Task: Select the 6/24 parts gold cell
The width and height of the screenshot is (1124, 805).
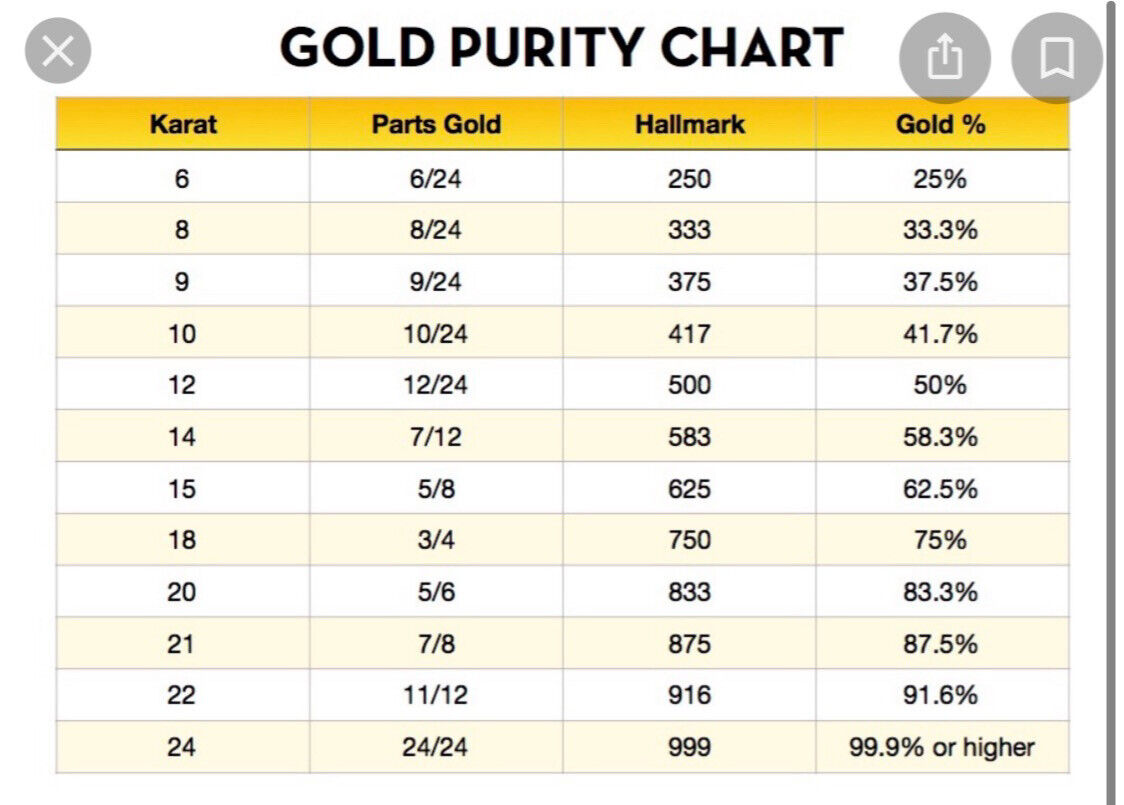Action: tap(435, 178)
